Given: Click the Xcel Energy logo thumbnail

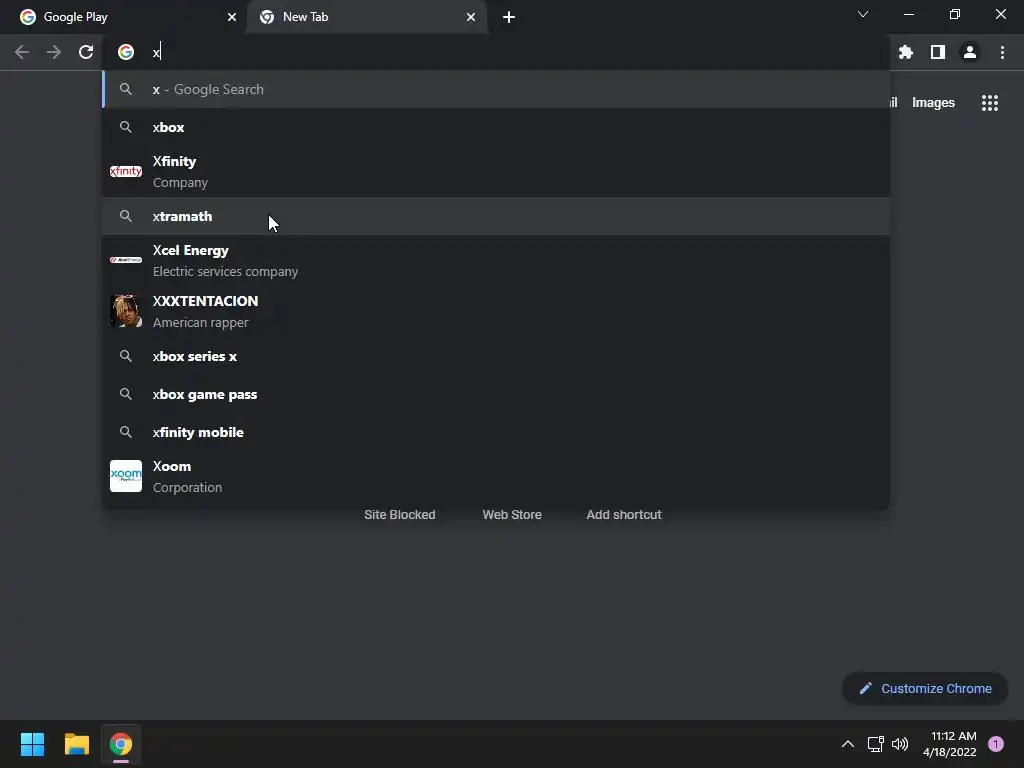Looking at the screenshot, I should point(126,260).
